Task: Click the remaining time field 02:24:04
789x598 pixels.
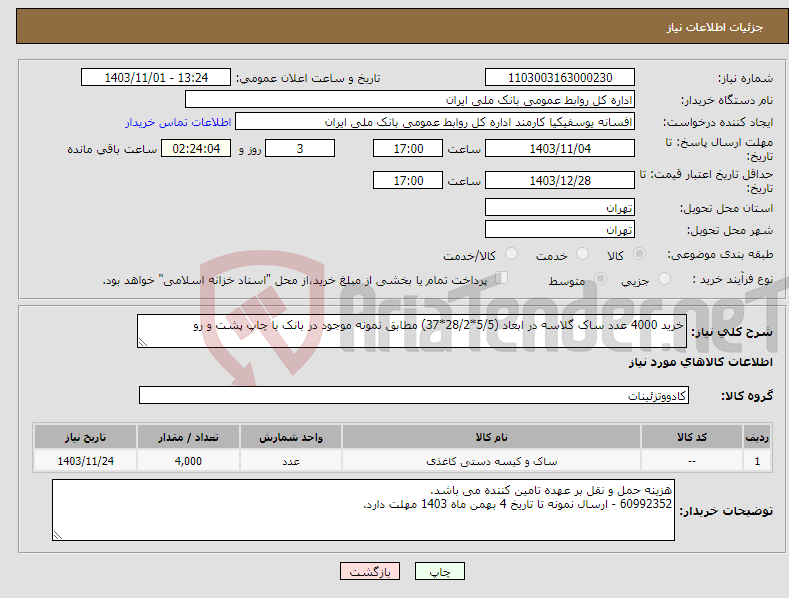Action: tap(196, 148)
